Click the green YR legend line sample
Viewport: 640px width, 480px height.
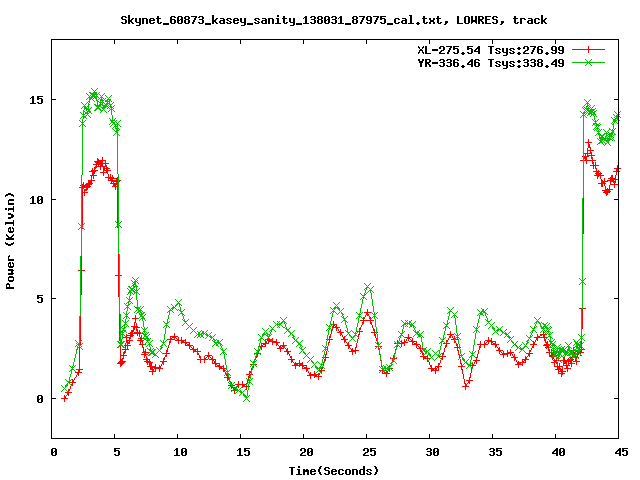[x=588, y=62]
